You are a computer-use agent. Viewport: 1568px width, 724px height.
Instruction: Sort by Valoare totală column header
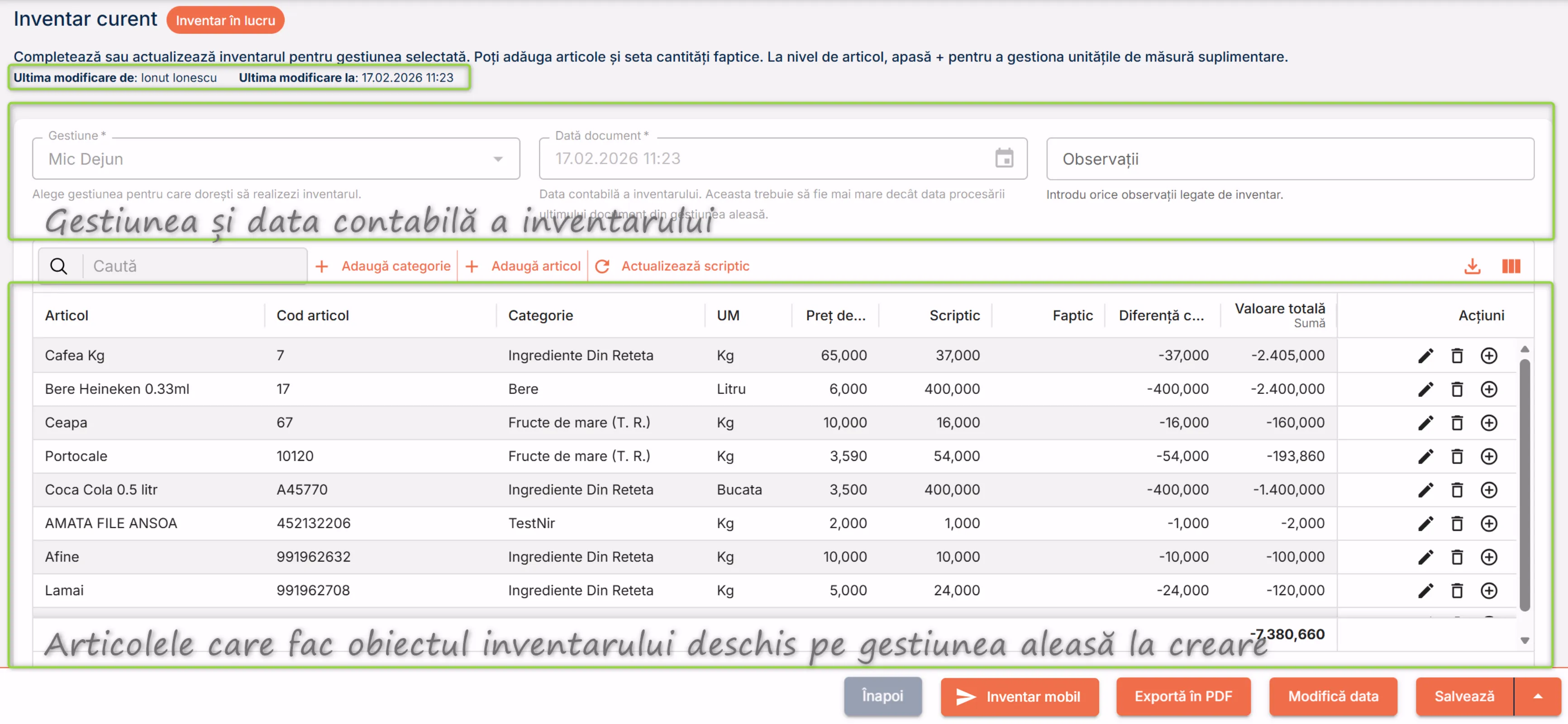pos(1279,308)
